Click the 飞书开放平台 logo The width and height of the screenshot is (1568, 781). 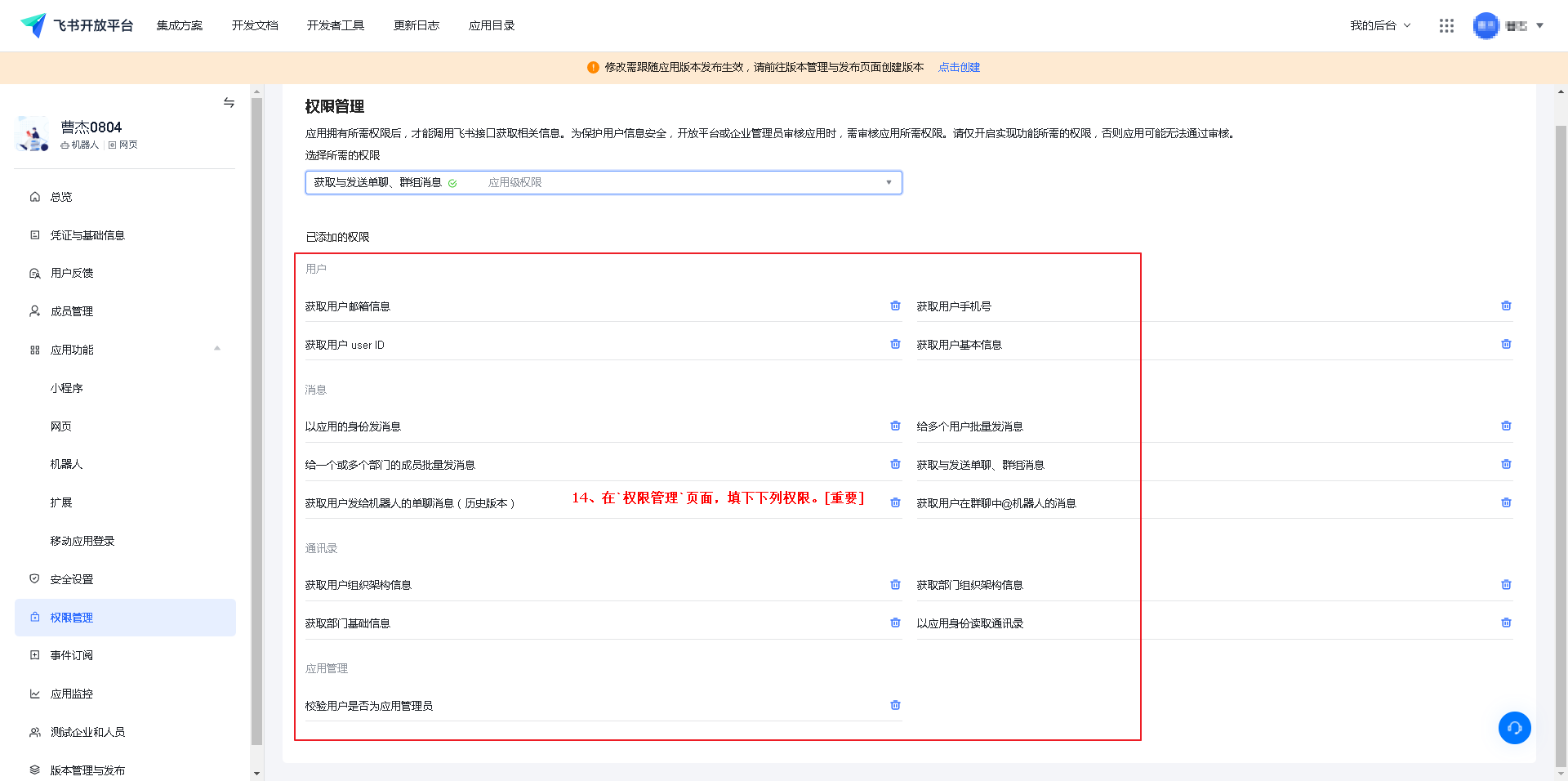coord(77,25)
